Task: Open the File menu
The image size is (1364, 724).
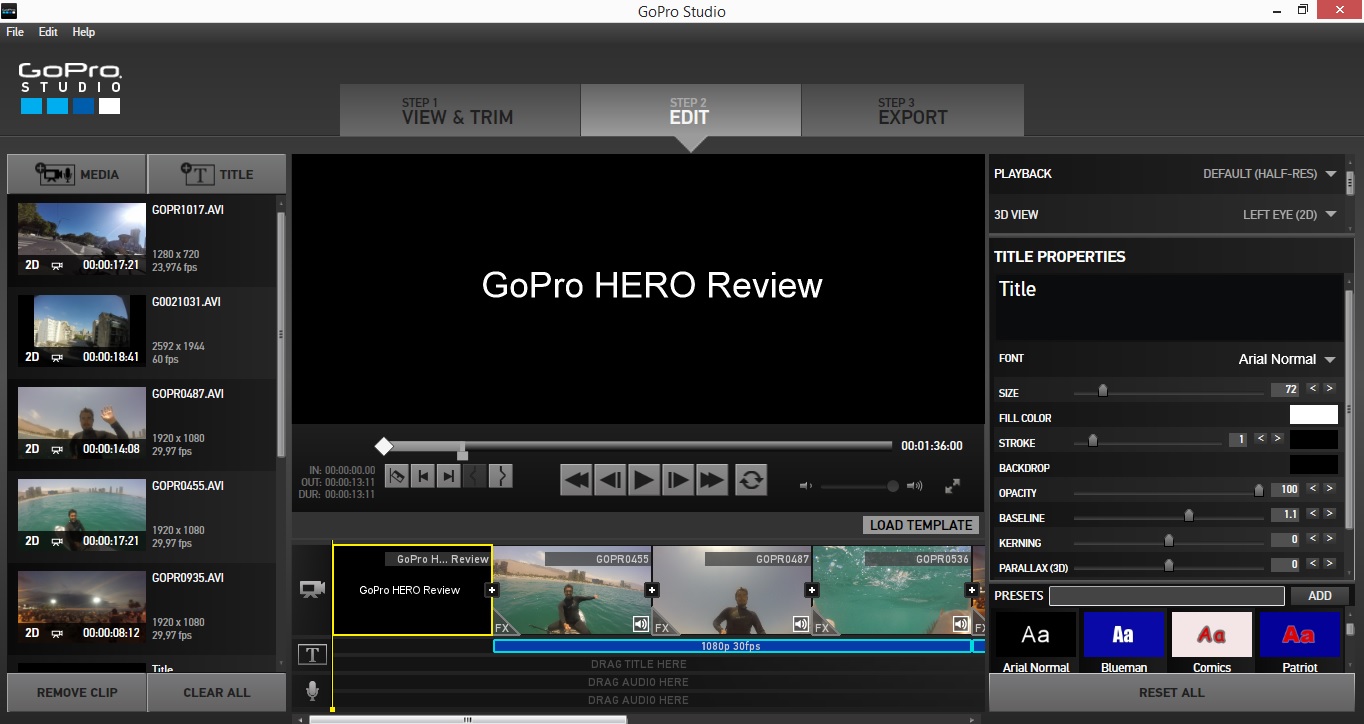Action: pos(15,32)
